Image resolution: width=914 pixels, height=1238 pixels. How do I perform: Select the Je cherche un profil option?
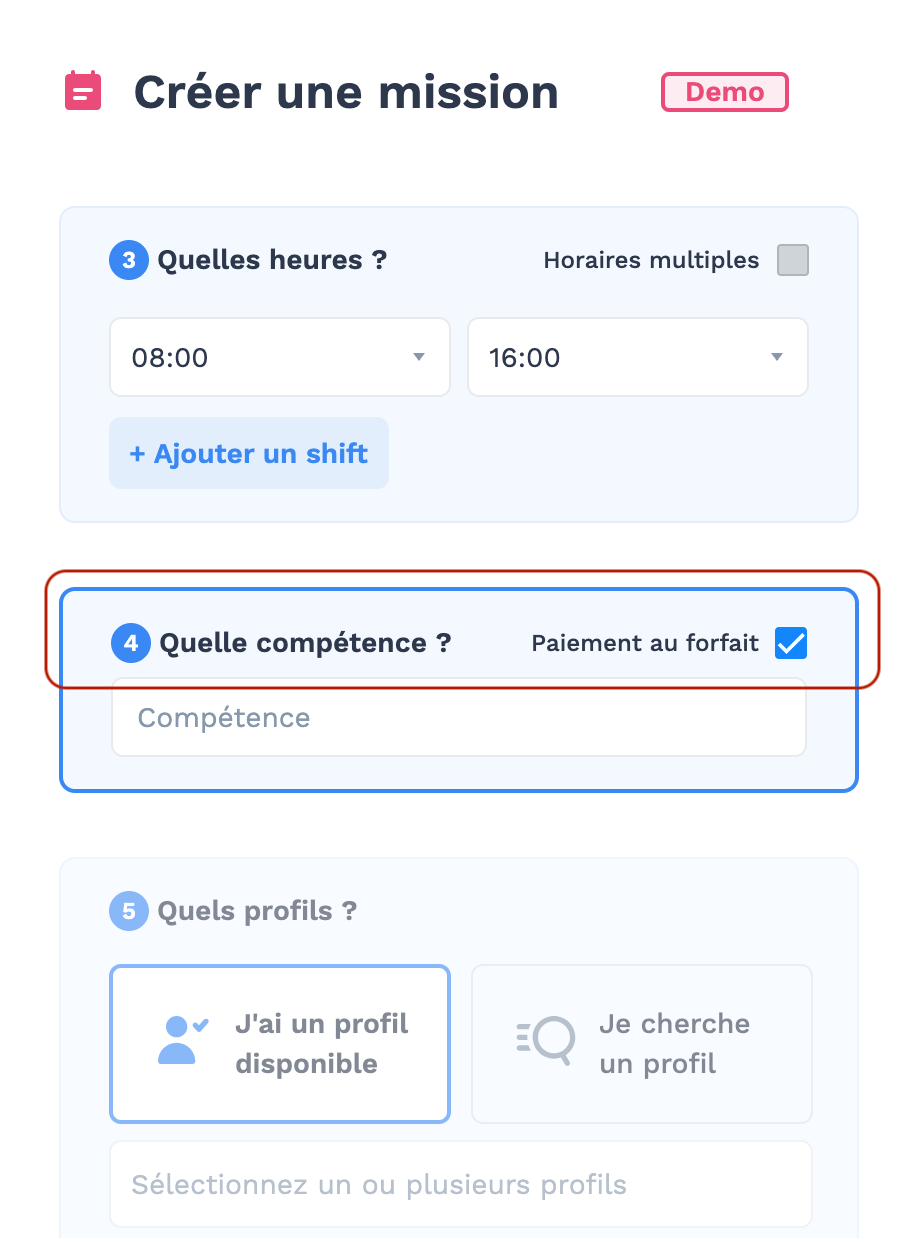coord(642,1044)
